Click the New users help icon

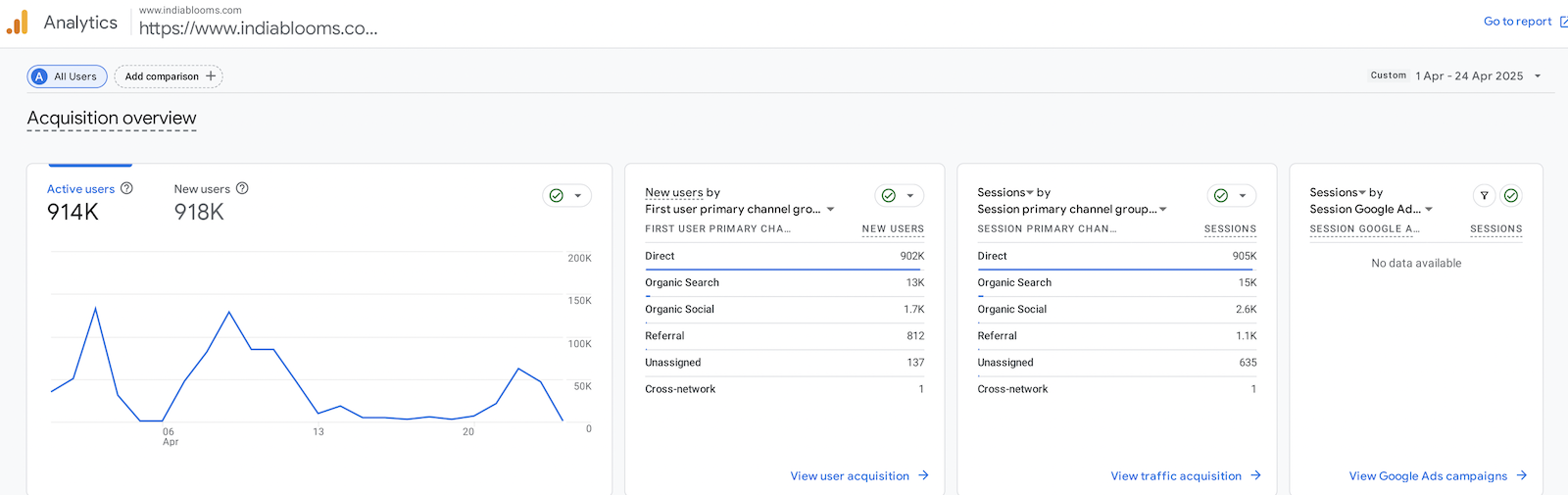[x=242, y=188]
